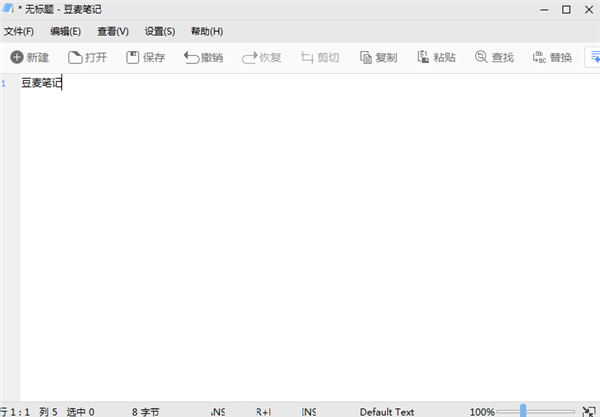Click the 替换 (Replace) toolbar icon
Screen dimensions: 600x417
pos(540,57)
